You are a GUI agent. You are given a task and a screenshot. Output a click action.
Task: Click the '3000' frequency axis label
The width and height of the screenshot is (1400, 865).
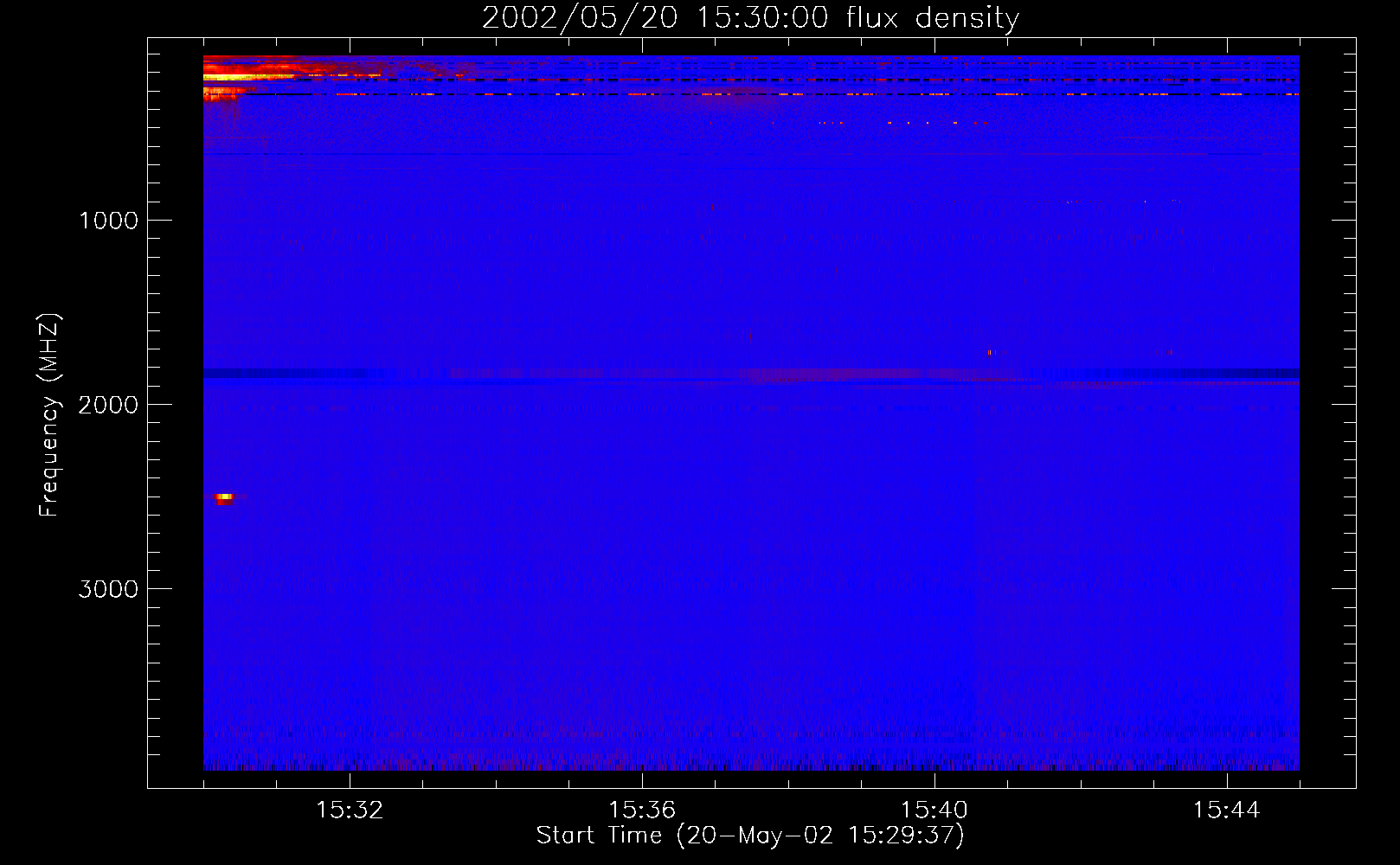tap(108, 589)
